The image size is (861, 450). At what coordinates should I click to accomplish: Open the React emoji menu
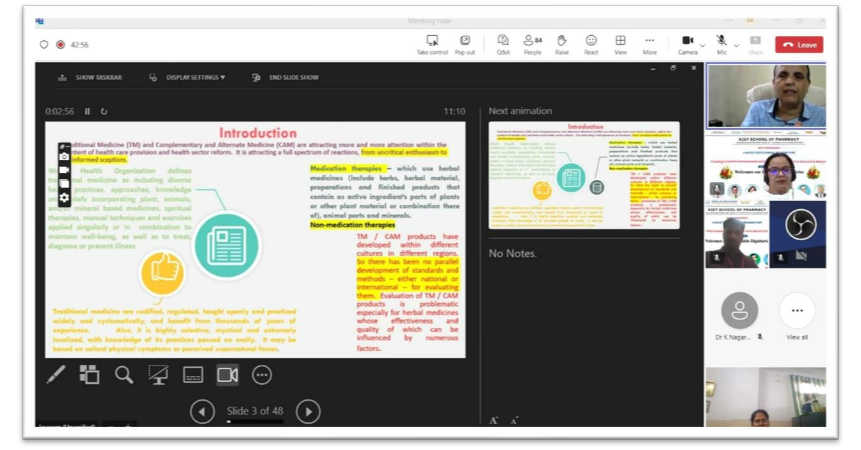point(591,44)
